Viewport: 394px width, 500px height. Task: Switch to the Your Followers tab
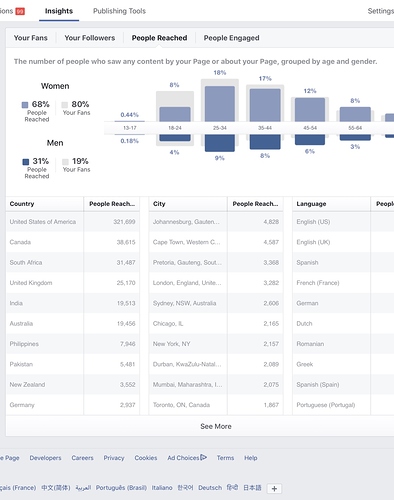(90, 38)
